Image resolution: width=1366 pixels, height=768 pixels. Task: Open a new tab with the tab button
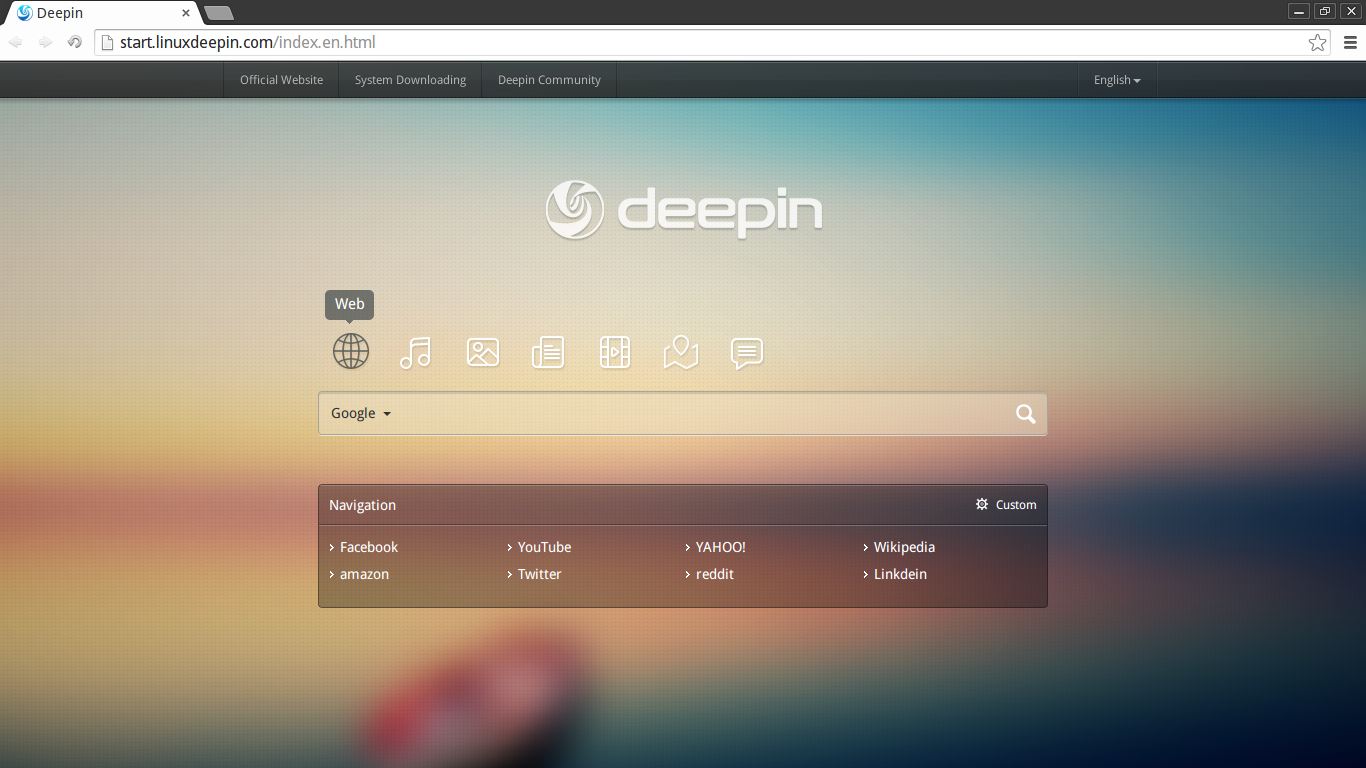click(219, 13)
